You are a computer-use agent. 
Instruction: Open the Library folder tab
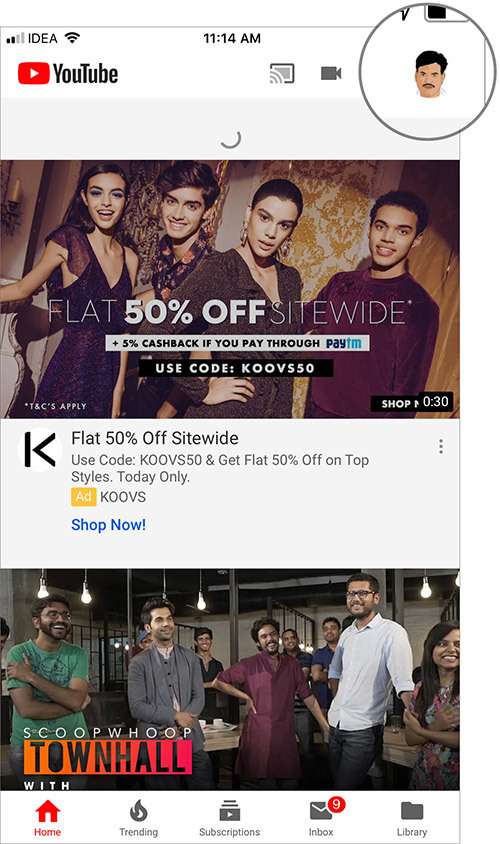click(x=412, y=818)
